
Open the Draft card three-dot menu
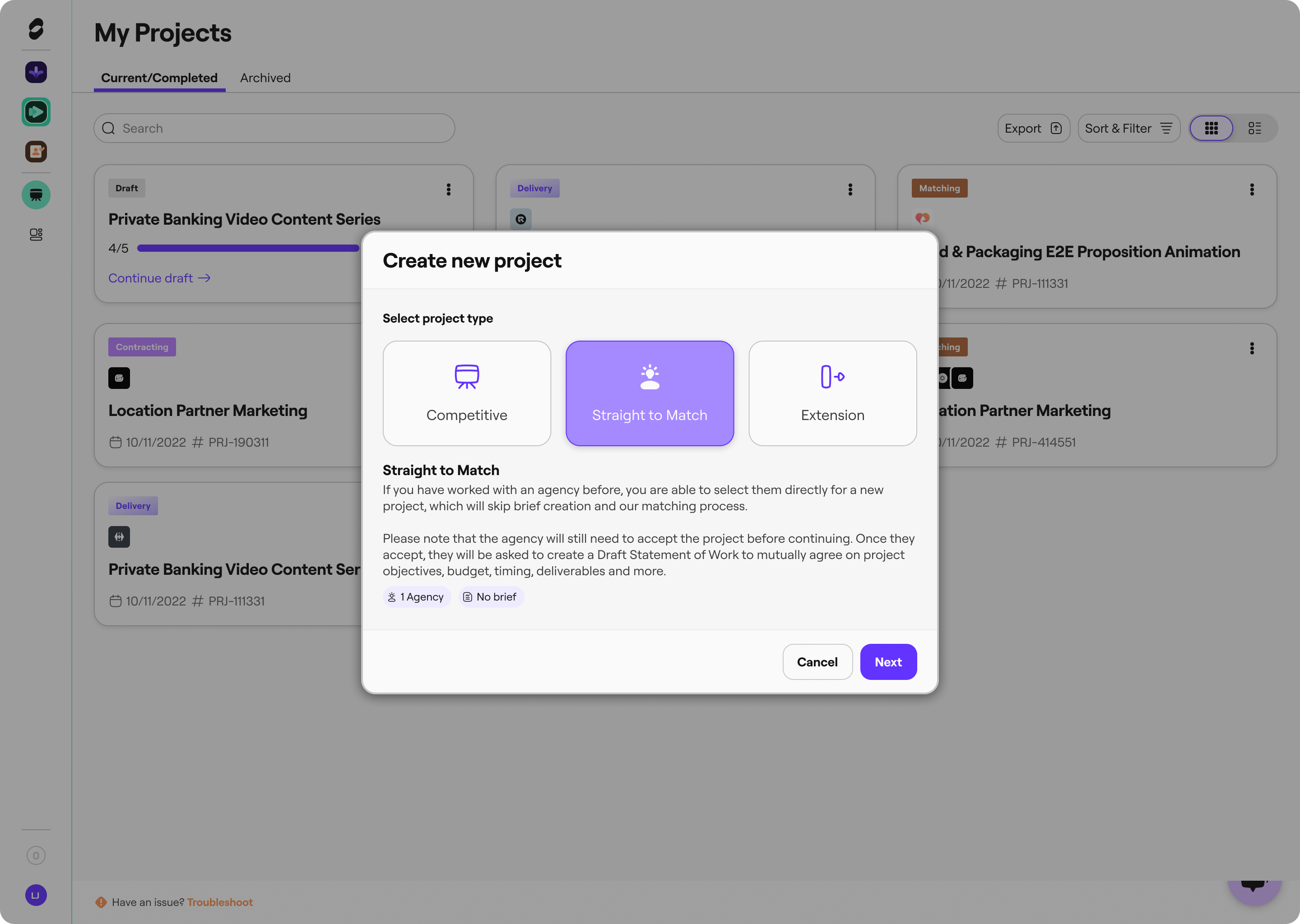click(x=449, y=189)
